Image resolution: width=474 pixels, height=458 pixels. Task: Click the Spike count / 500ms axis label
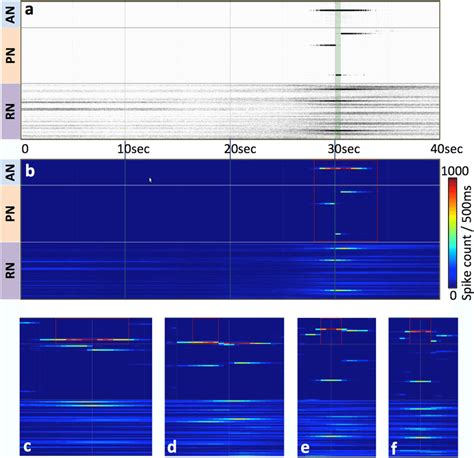click(468, 243)
